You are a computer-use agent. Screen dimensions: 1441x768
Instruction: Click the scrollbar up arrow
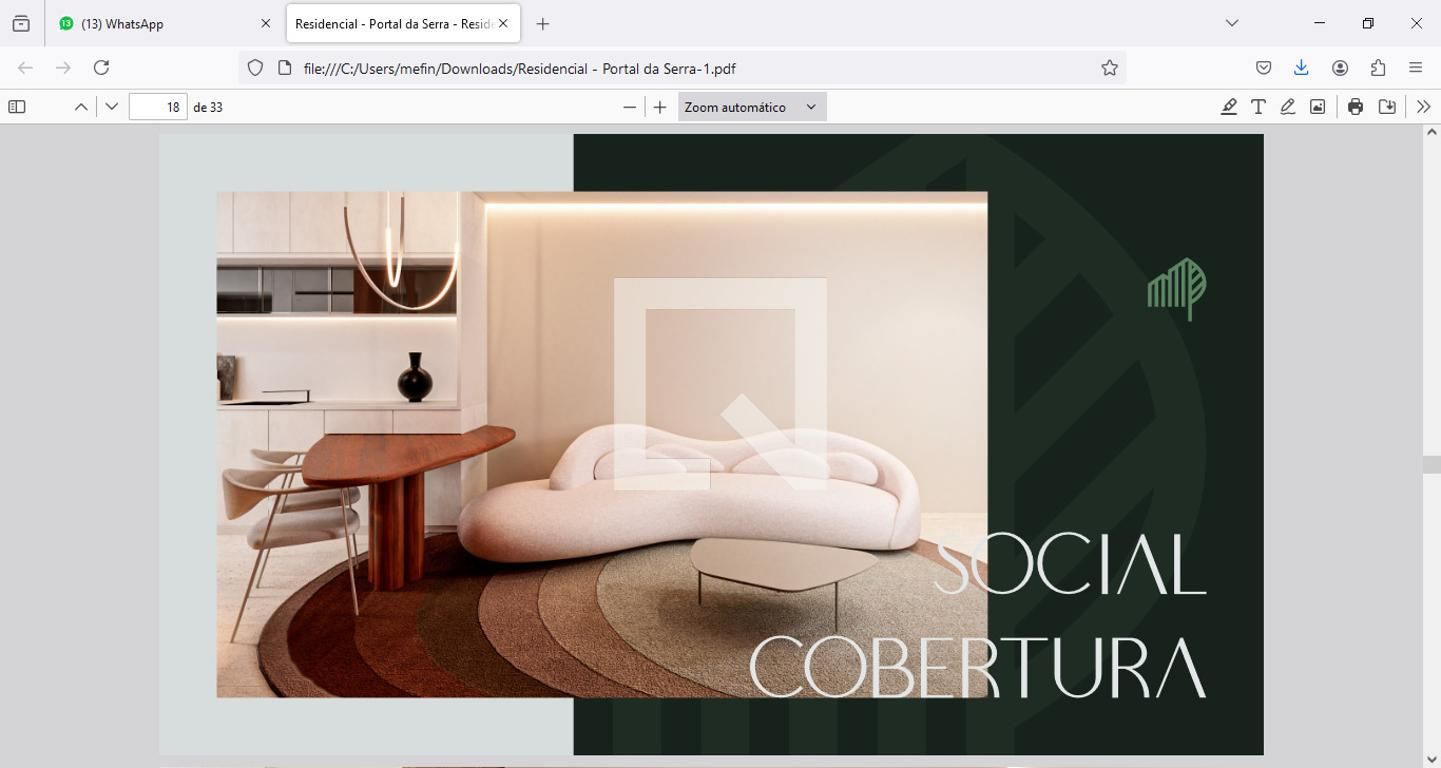coord(1431,133)
